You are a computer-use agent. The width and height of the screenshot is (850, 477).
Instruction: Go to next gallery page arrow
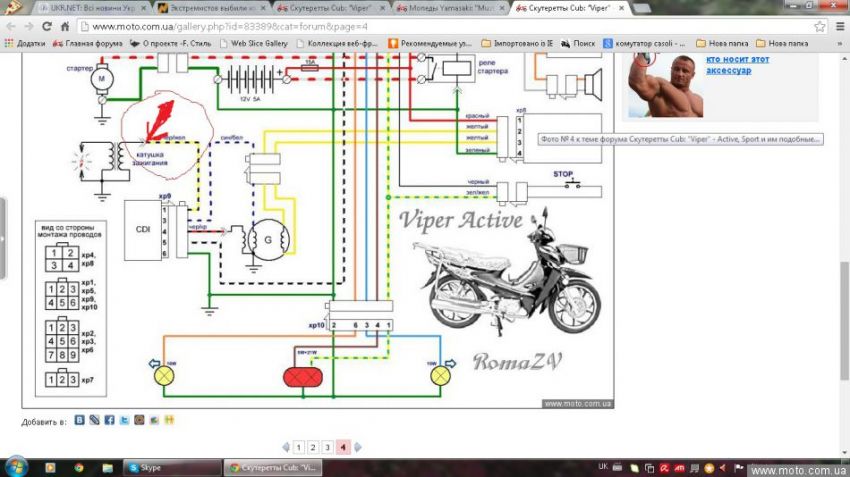coord(358,447)
